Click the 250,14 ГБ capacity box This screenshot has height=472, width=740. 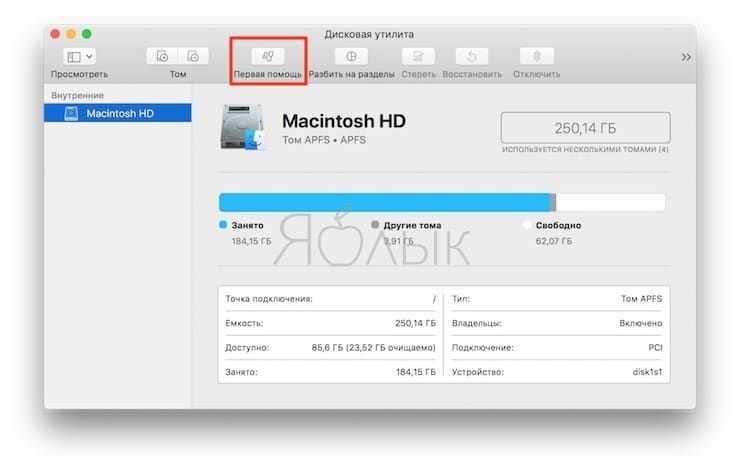pos(585,128)
